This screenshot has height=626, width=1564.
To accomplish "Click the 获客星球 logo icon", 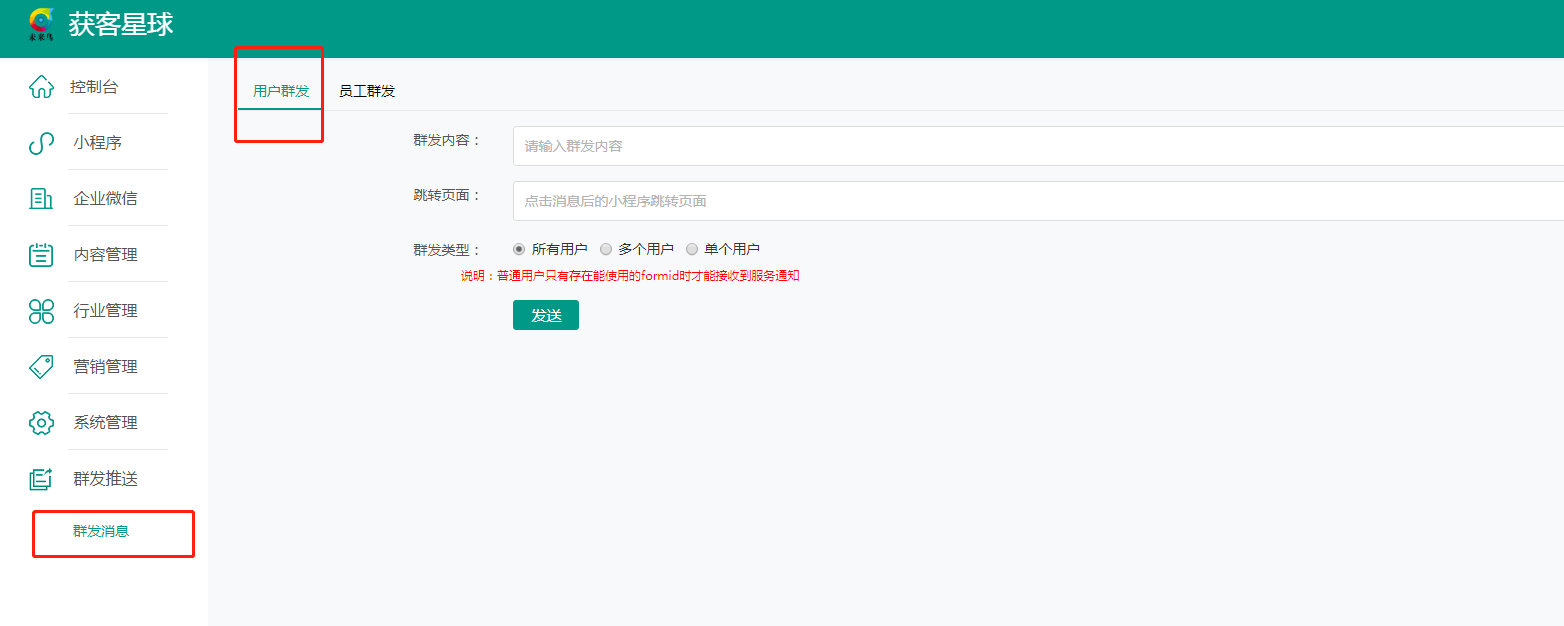I will 42,24.
